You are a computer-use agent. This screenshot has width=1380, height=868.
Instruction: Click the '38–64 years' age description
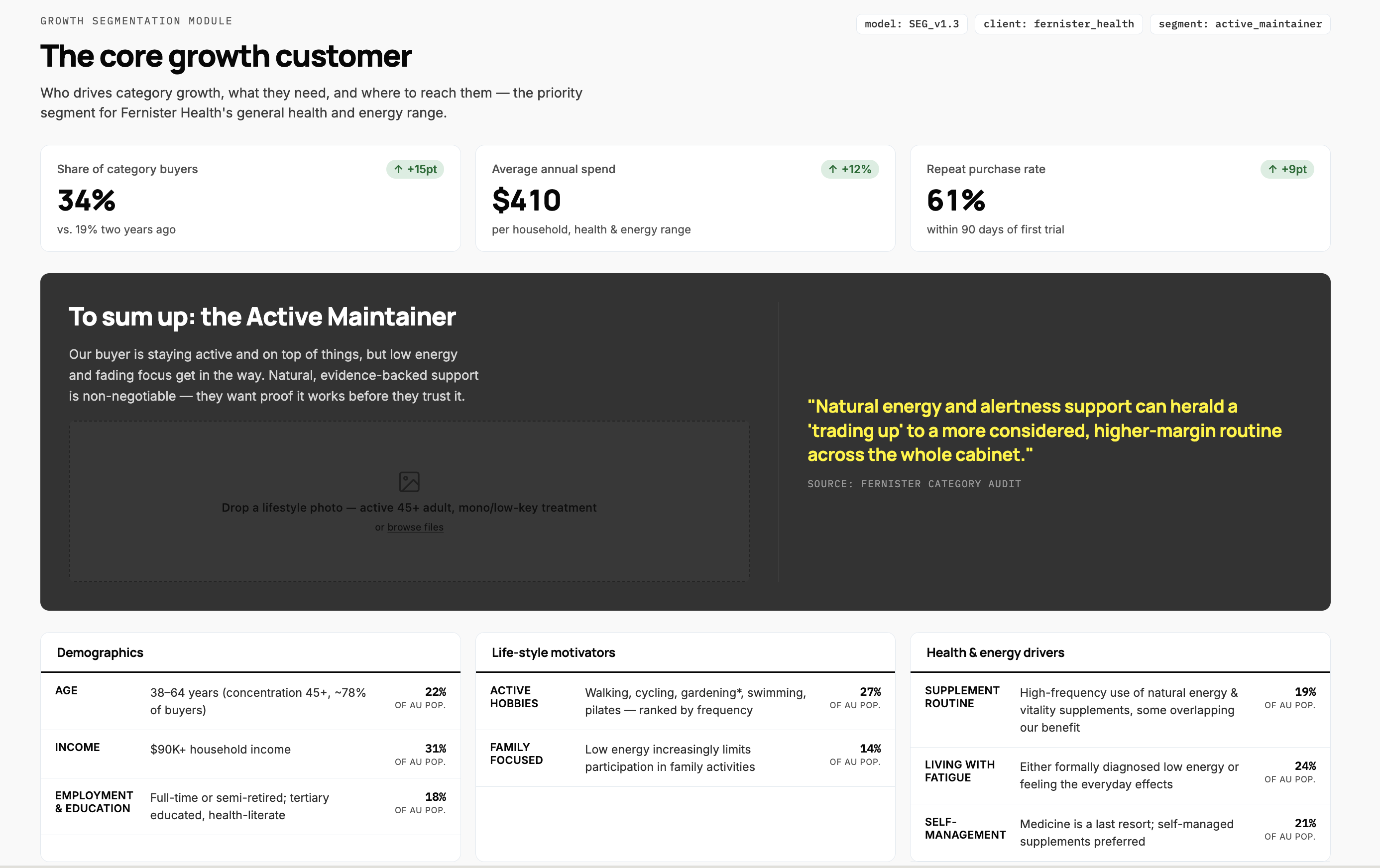tap(258, 701)
